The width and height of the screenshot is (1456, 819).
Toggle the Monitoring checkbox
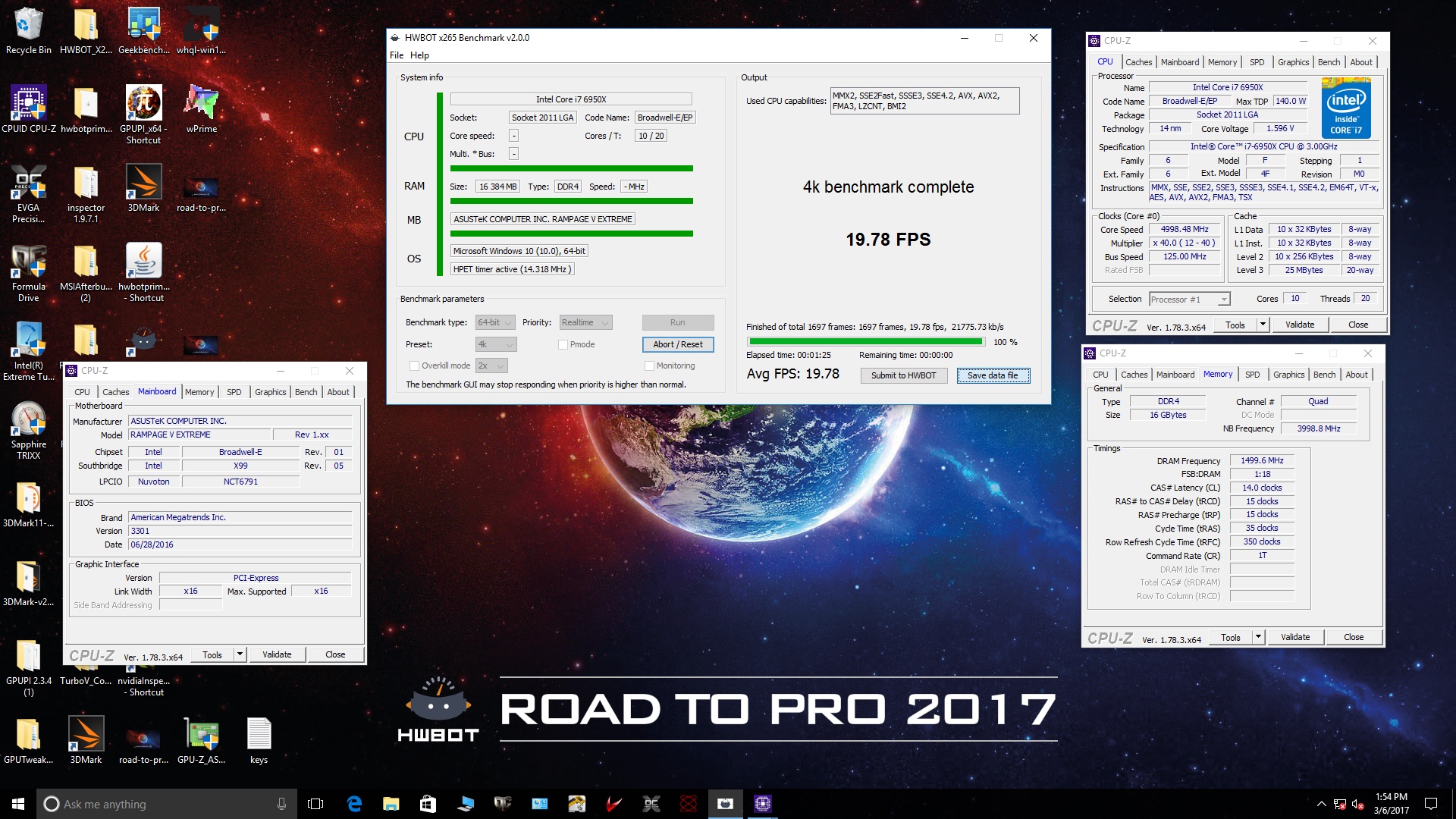coord(649,366)
